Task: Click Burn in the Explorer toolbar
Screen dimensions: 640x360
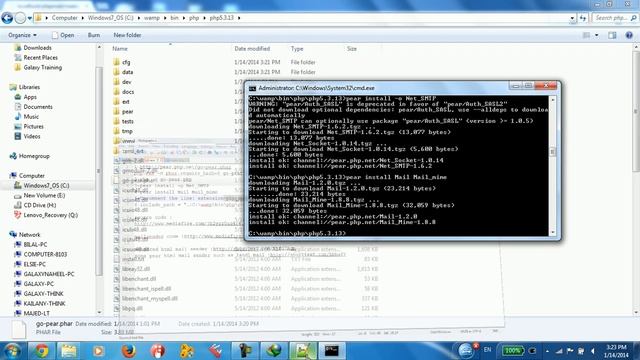Action: [x=94, y=35]
